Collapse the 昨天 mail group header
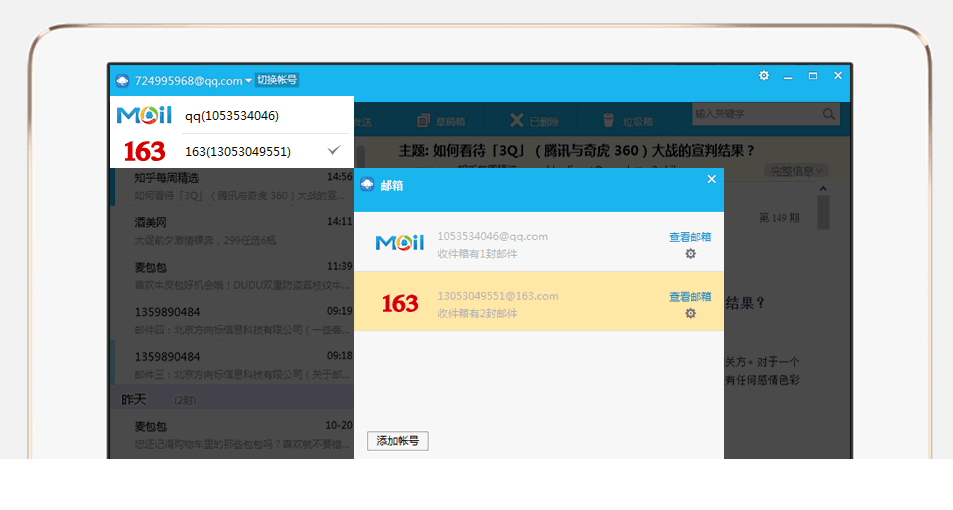 point(134,399)
